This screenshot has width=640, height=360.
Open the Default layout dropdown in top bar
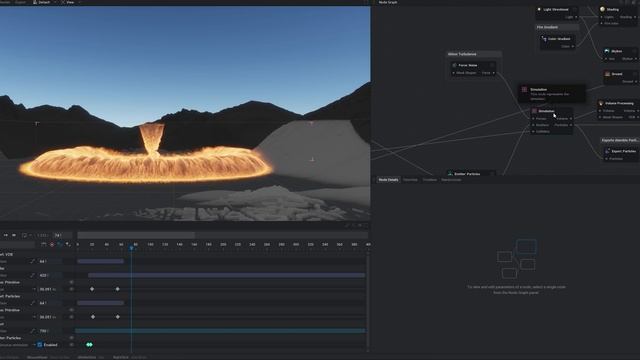[x=44, y=2]
